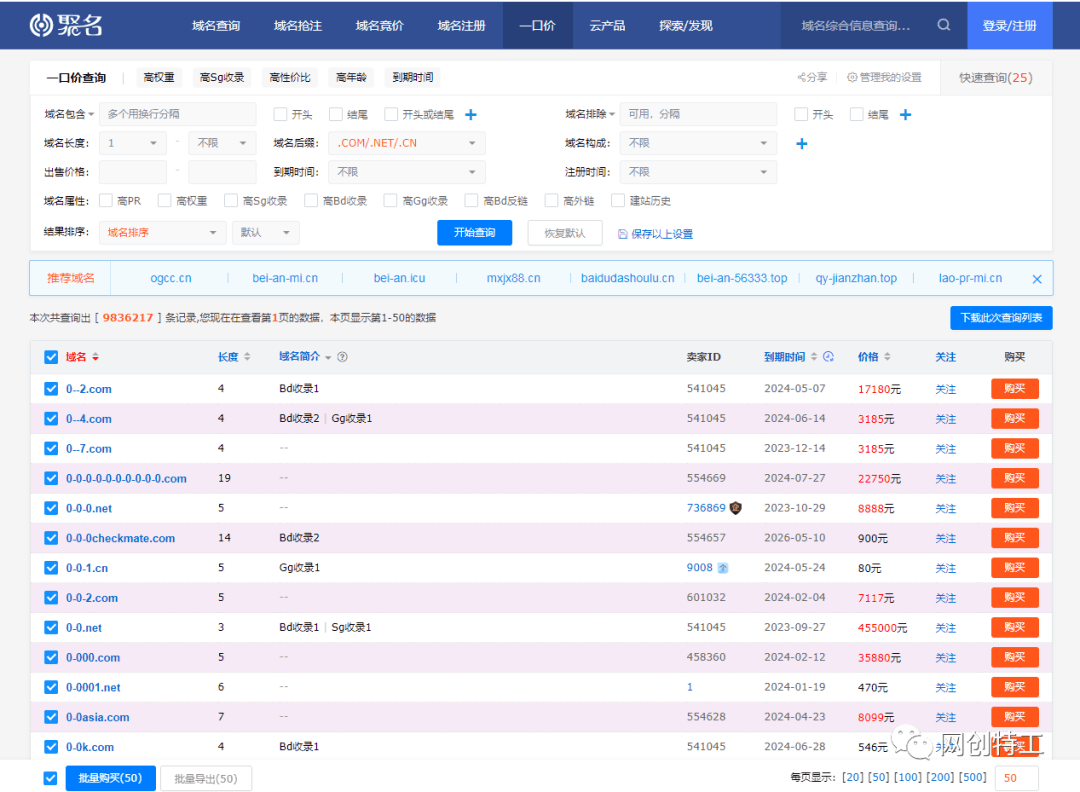Toggle the select-all checkbox in table header

50,356
